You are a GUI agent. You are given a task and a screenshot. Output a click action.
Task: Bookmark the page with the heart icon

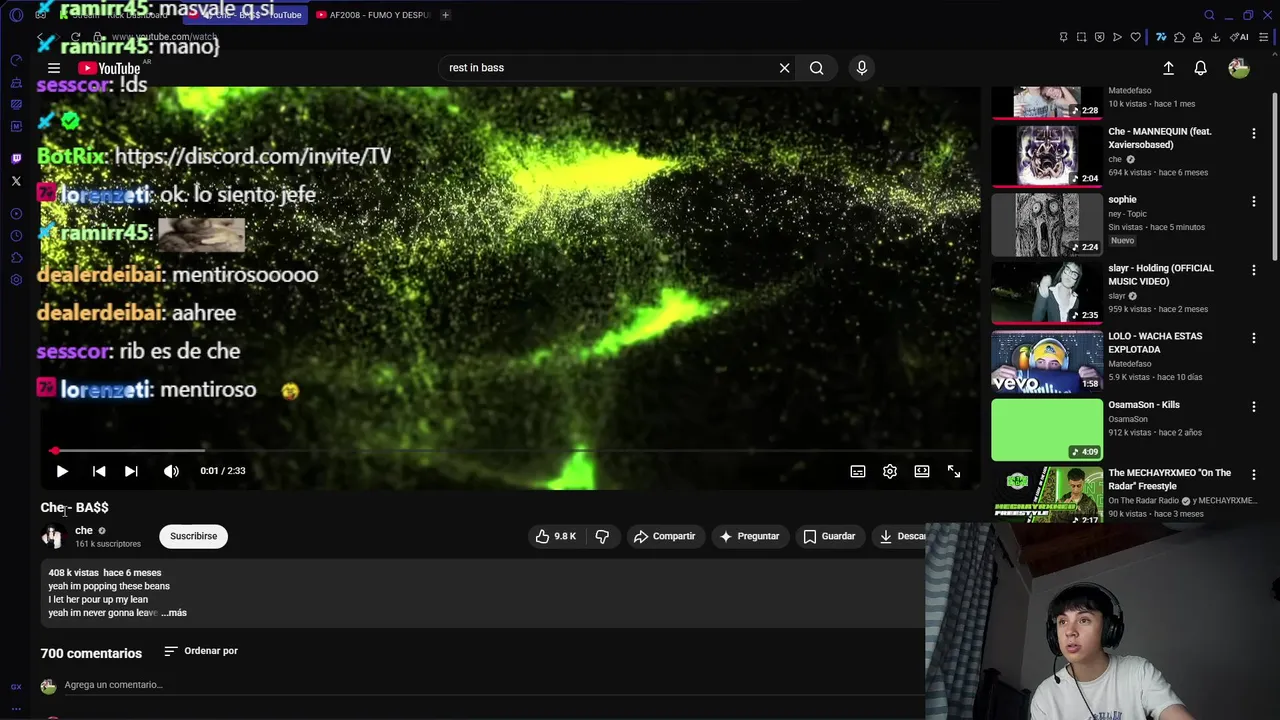point(1135,37)
